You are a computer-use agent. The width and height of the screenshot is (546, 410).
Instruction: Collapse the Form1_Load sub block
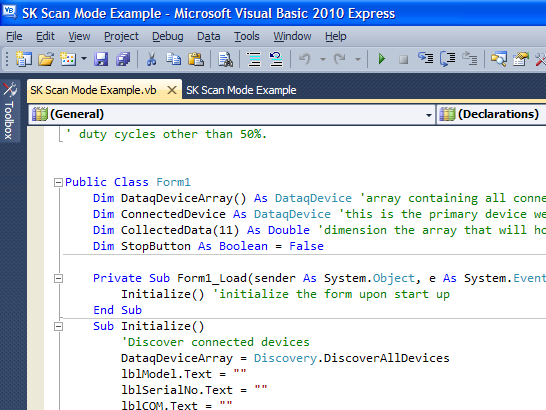point(58,278)
